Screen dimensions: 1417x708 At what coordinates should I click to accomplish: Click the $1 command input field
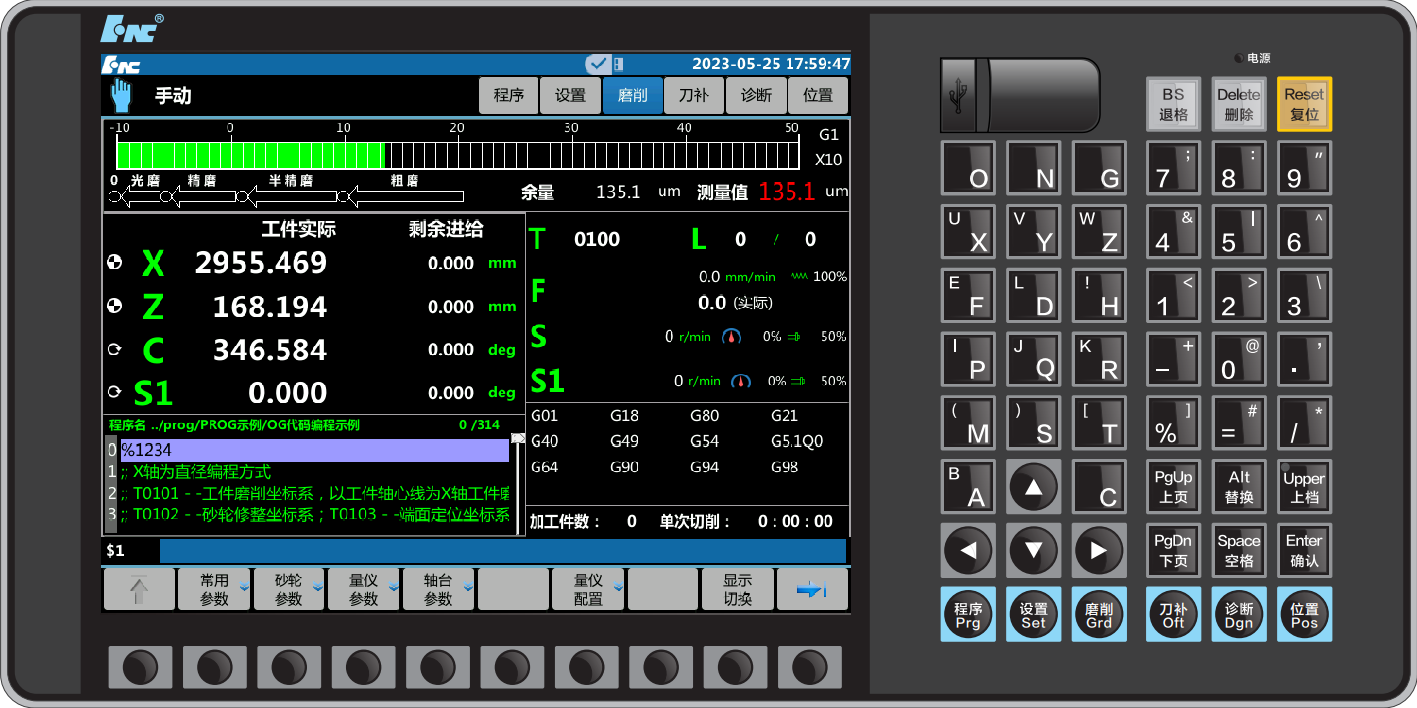[x=502, y=551]
